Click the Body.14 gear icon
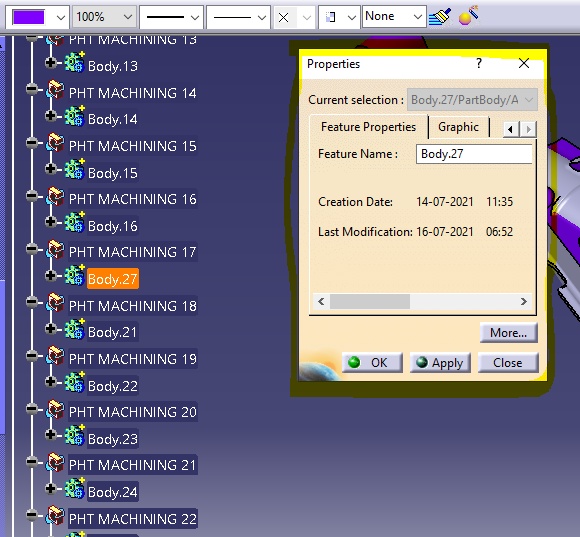 (75, 115)
